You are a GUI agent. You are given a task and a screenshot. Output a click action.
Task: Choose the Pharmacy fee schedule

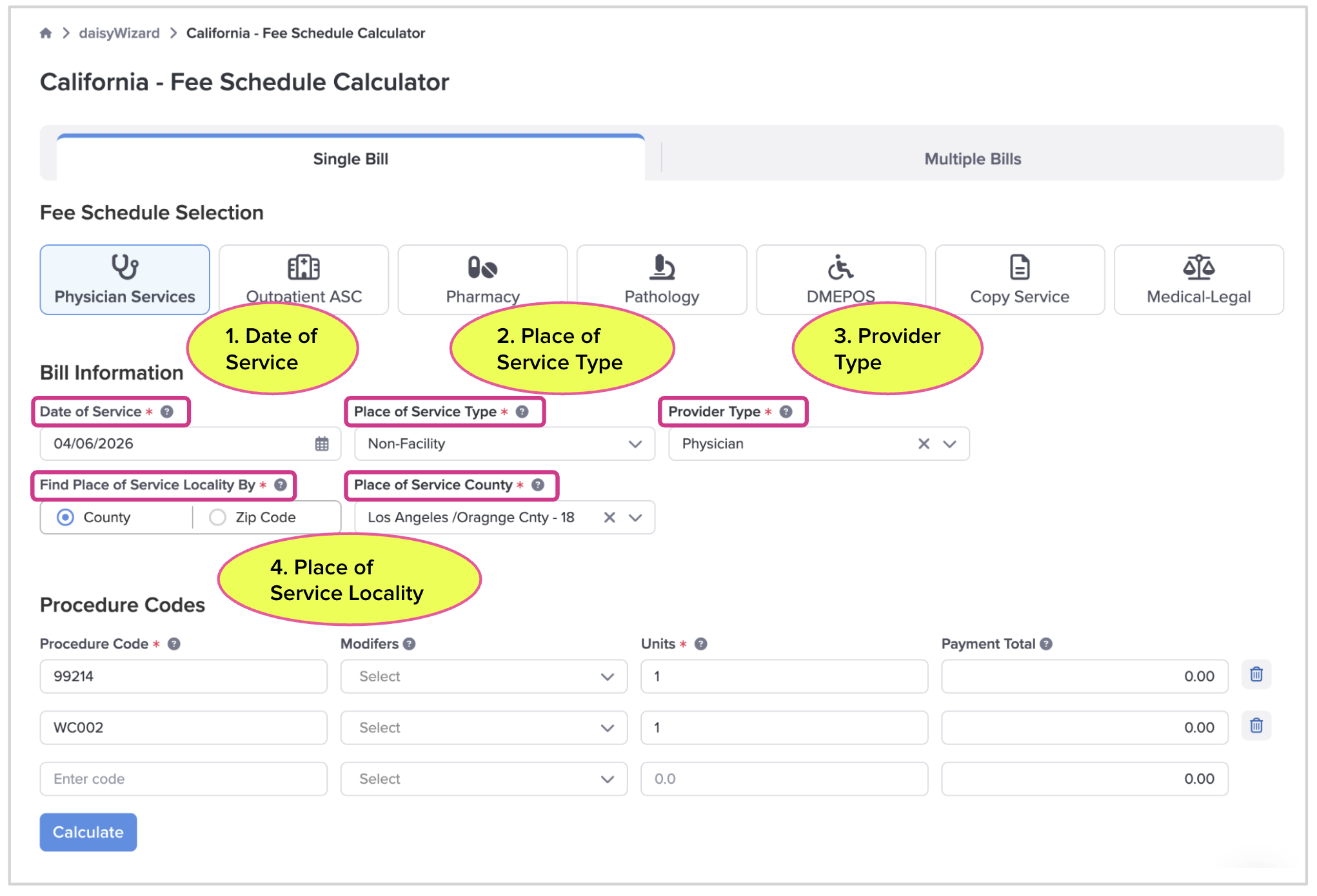pos(482,279)
